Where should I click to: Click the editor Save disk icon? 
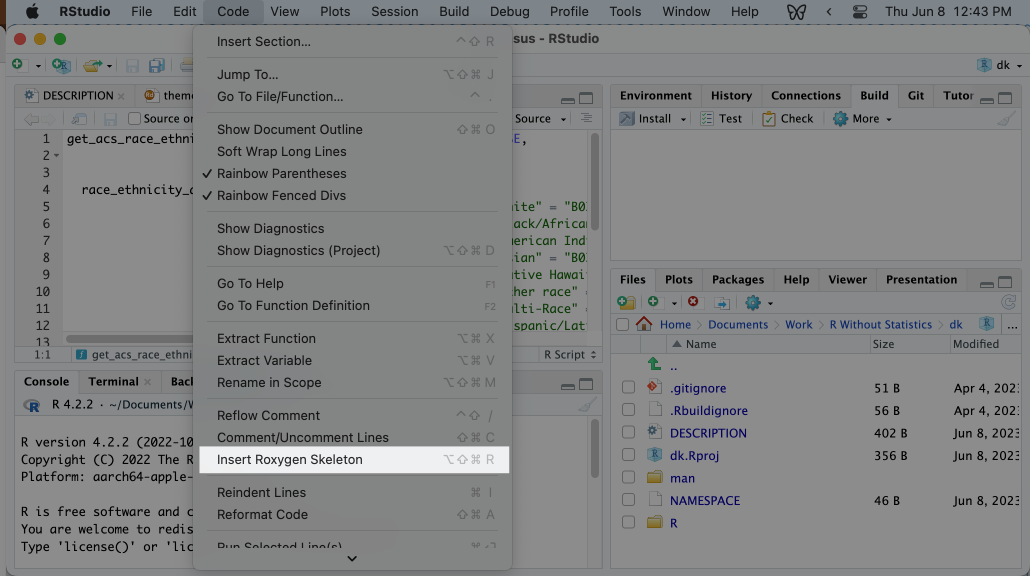click(110, 119)
